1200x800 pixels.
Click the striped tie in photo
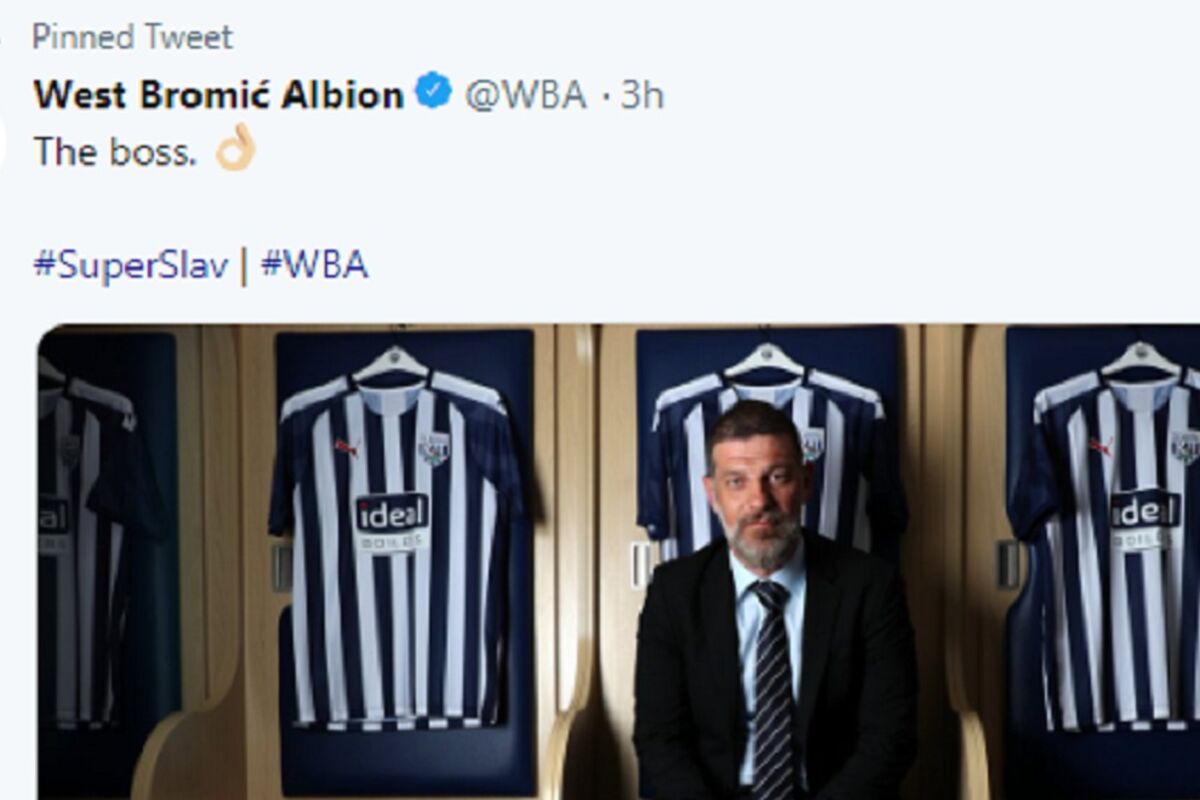[x=773, y=690]
